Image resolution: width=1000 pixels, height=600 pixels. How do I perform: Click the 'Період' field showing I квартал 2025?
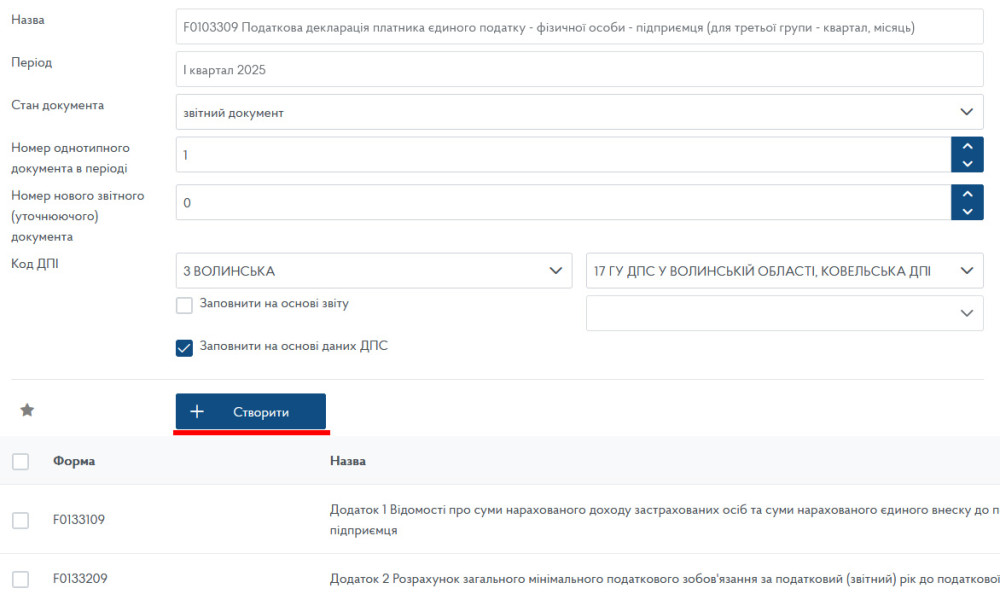pyautogui.click(x=579, y=70)
